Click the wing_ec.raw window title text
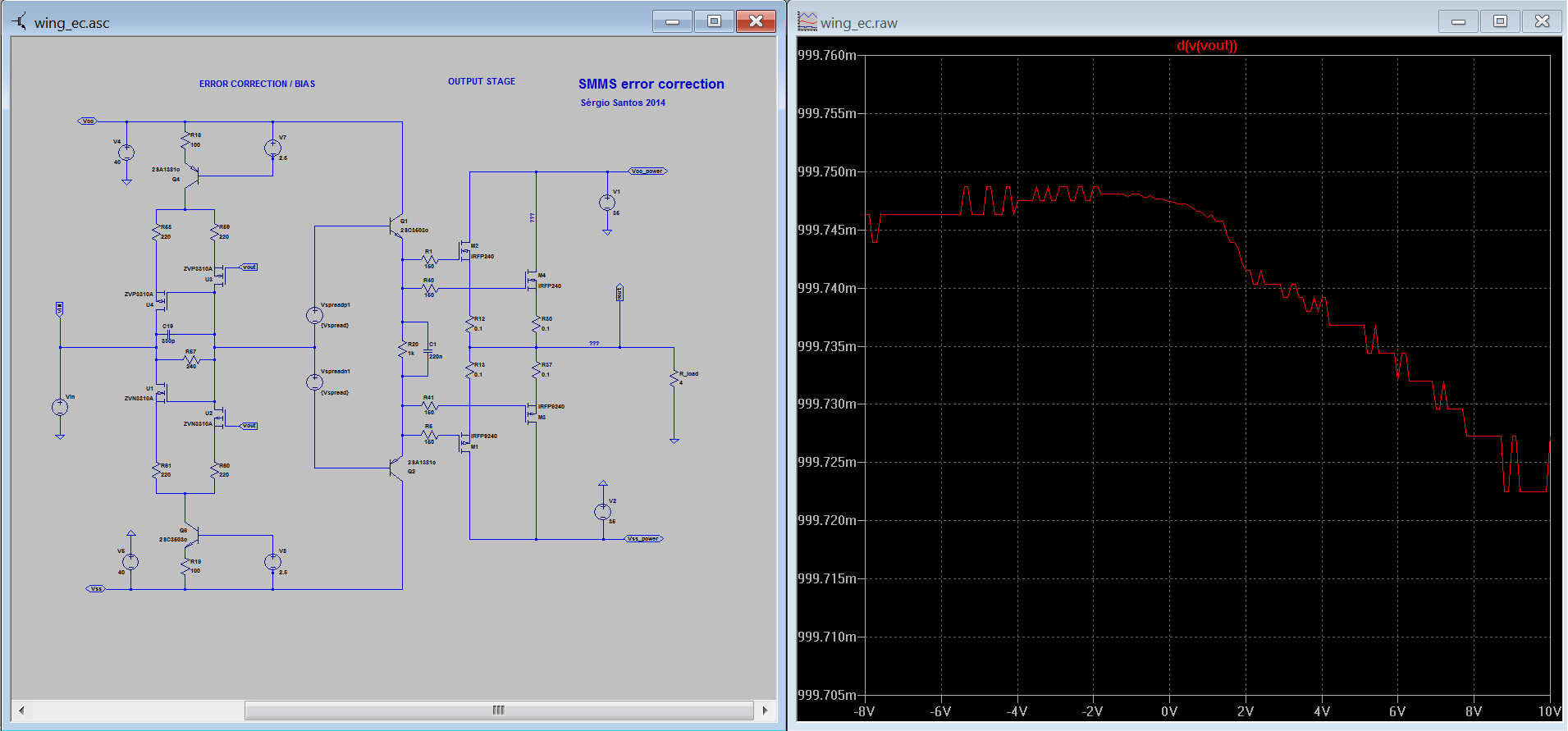1568x731 pixels. [859, 23]
